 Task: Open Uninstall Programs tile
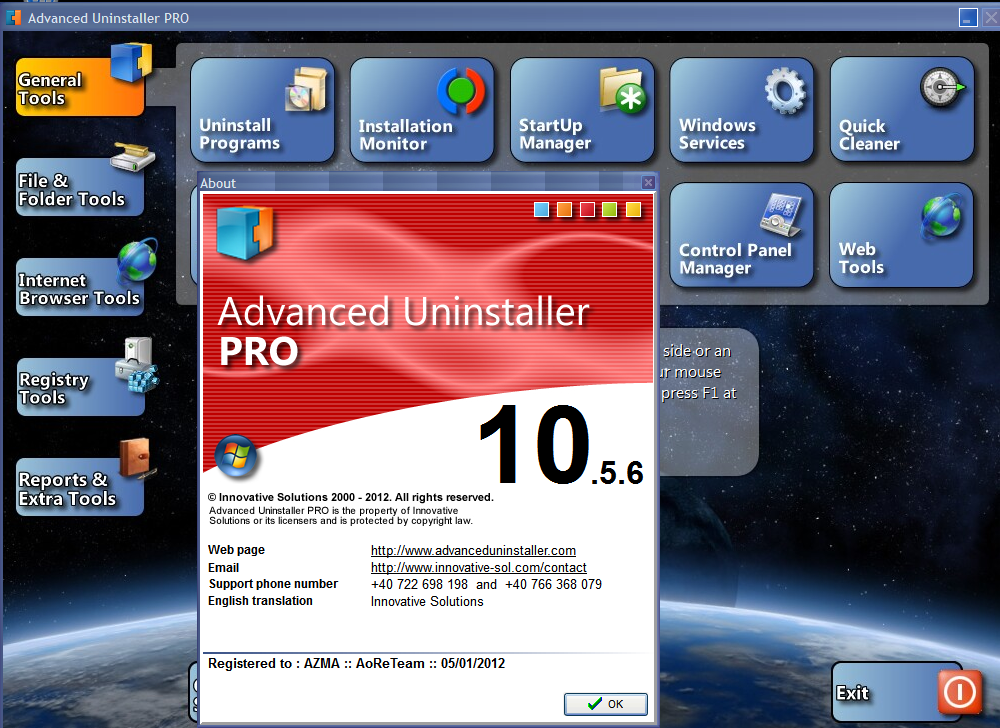[262, 110]
